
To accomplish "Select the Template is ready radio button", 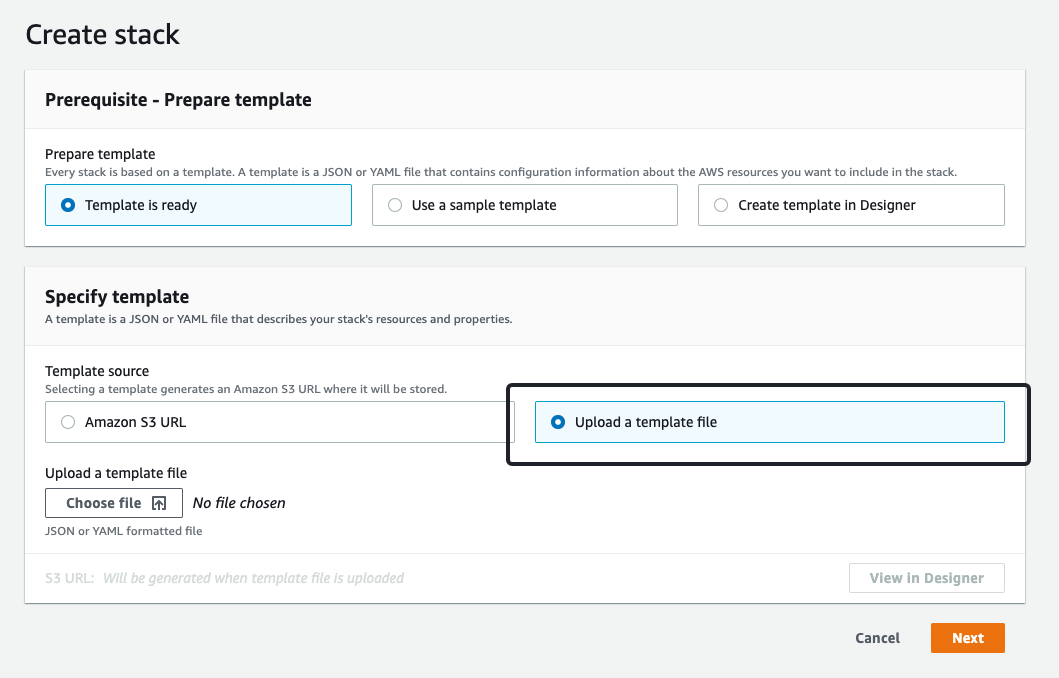I will pyautogui.click(x=198, y=205).
